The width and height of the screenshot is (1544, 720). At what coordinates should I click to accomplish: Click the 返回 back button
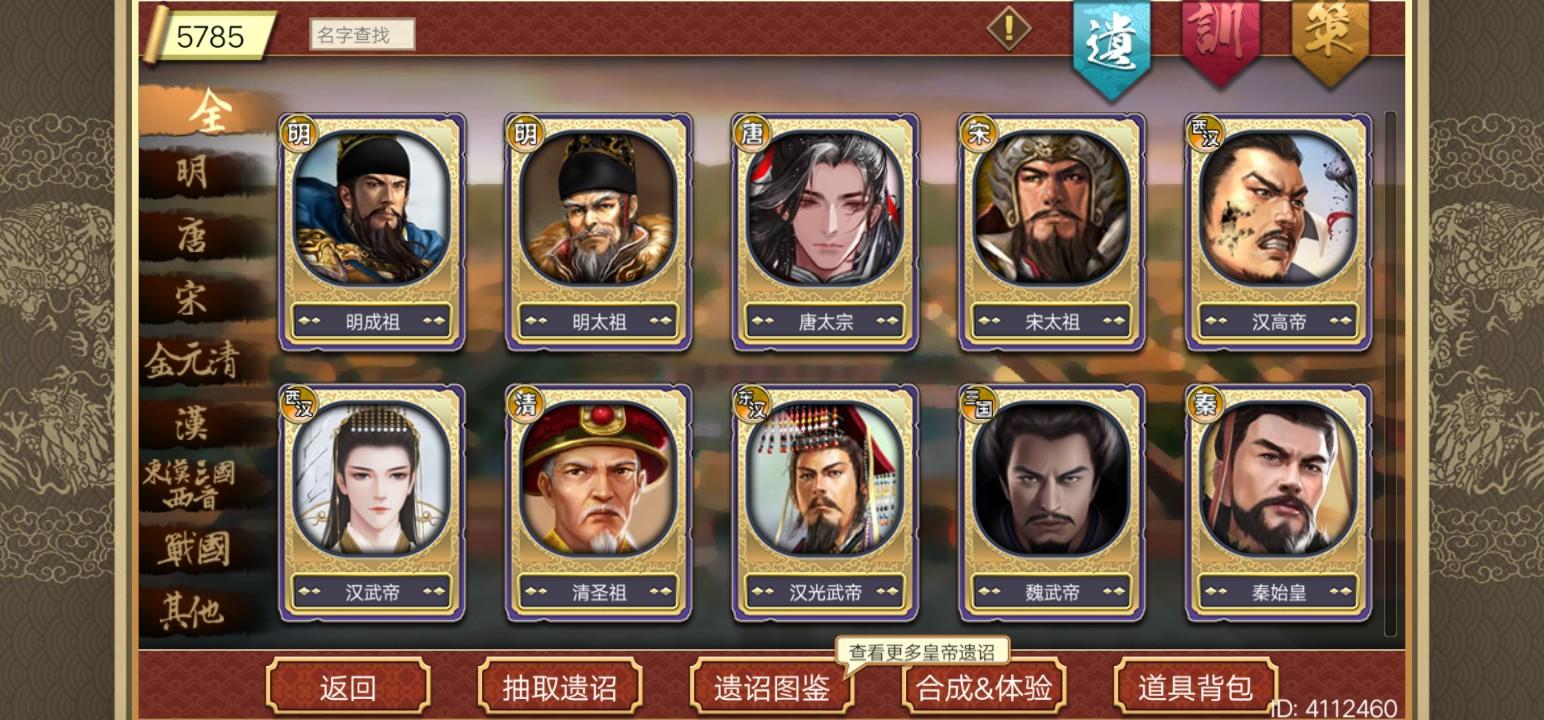348,687
